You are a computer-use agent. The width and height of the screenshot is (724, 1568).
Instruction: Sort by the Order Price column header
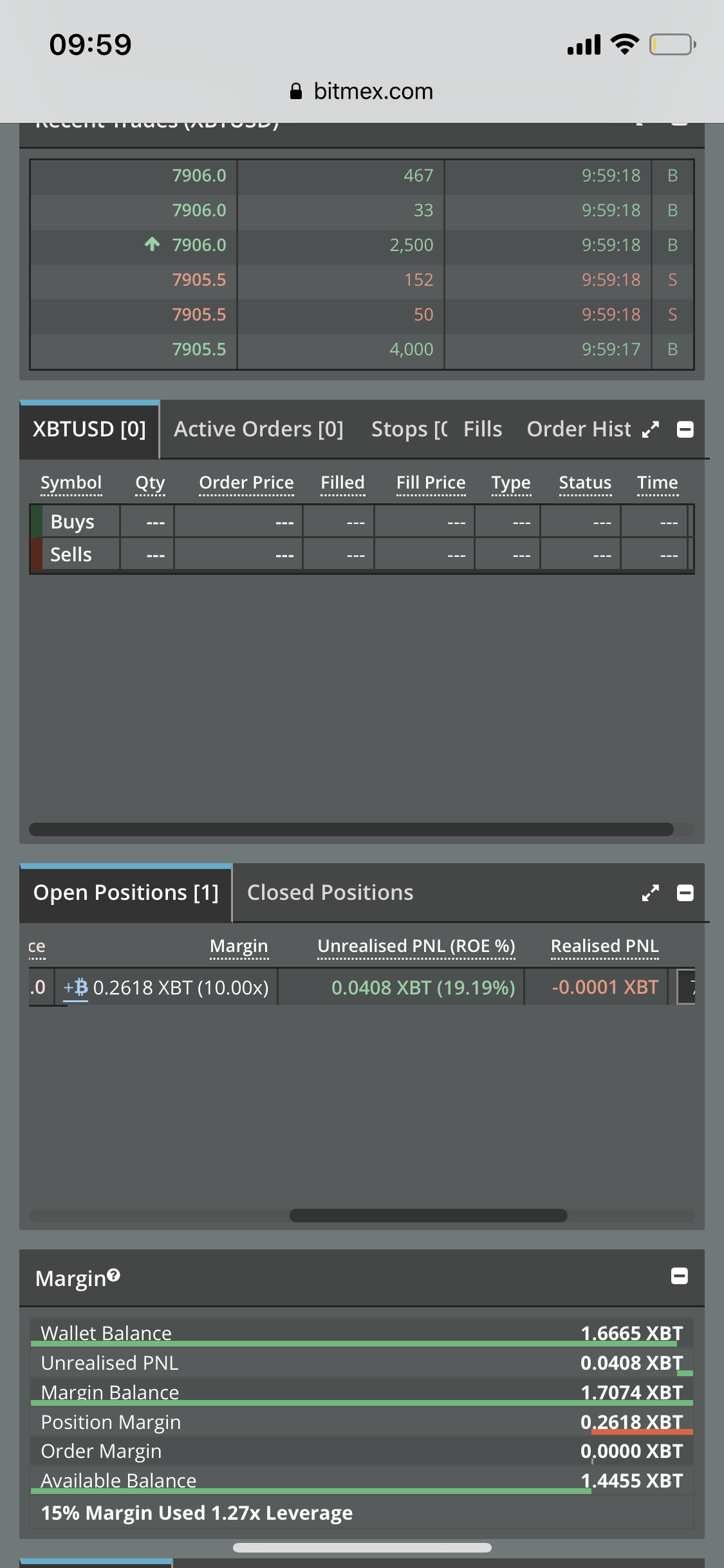pos(246,483)
